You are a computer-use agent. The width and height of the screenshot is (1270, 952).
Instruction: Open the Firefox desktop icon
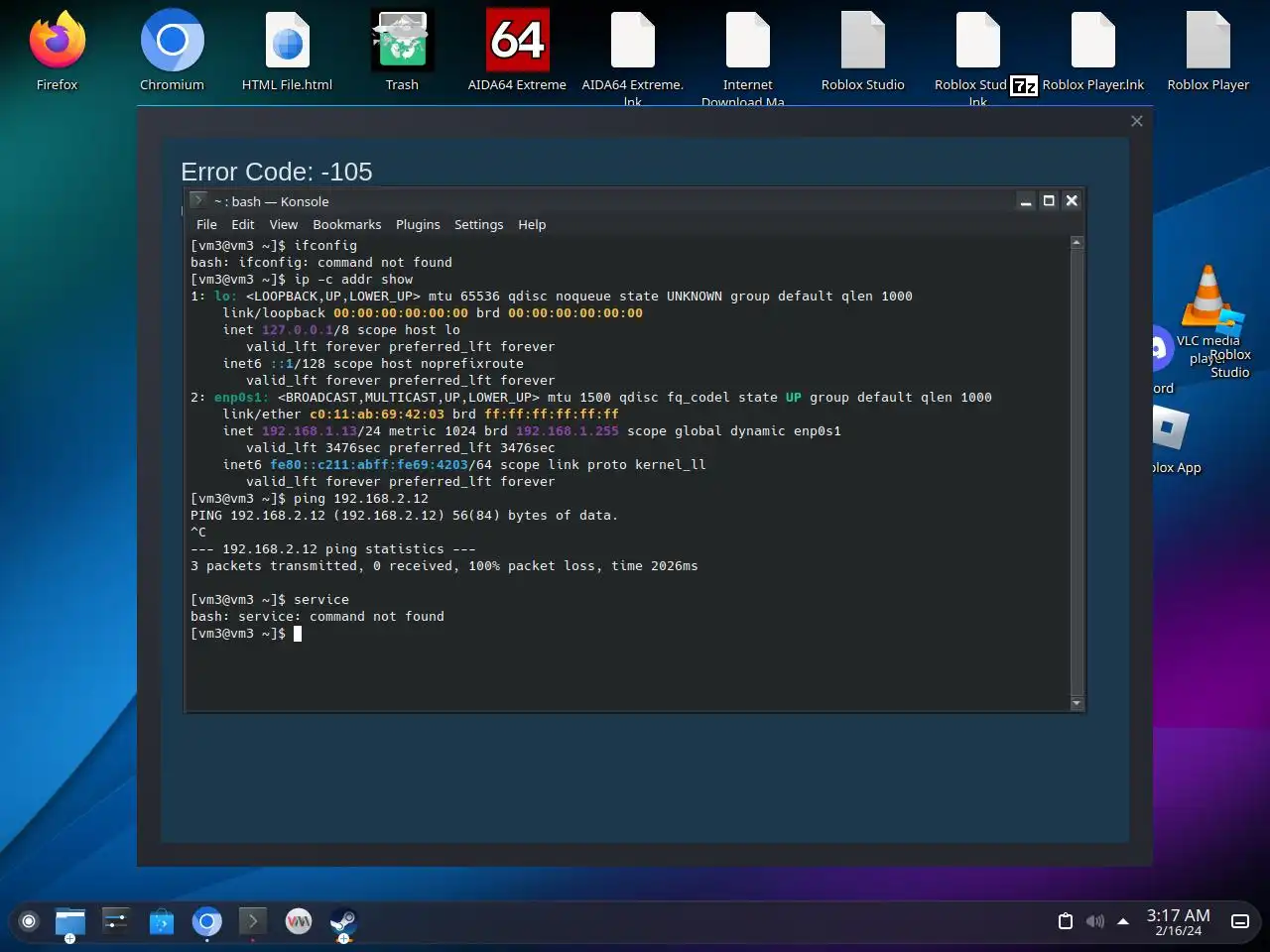click(x=57, y=52)
